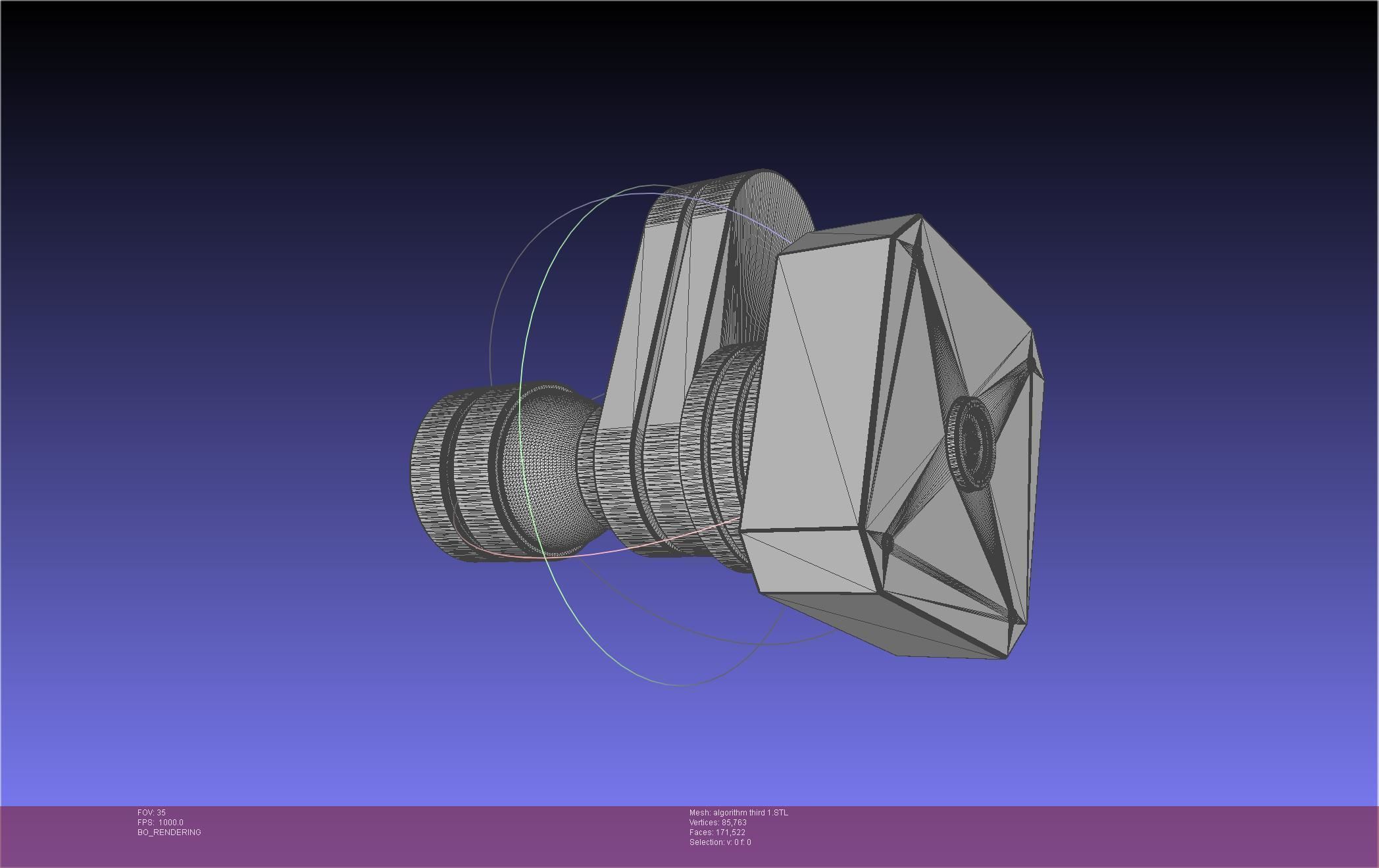1379x868 pixels.
Task: Click the circular bolt hole on the plate face
Action: (972, 443)
